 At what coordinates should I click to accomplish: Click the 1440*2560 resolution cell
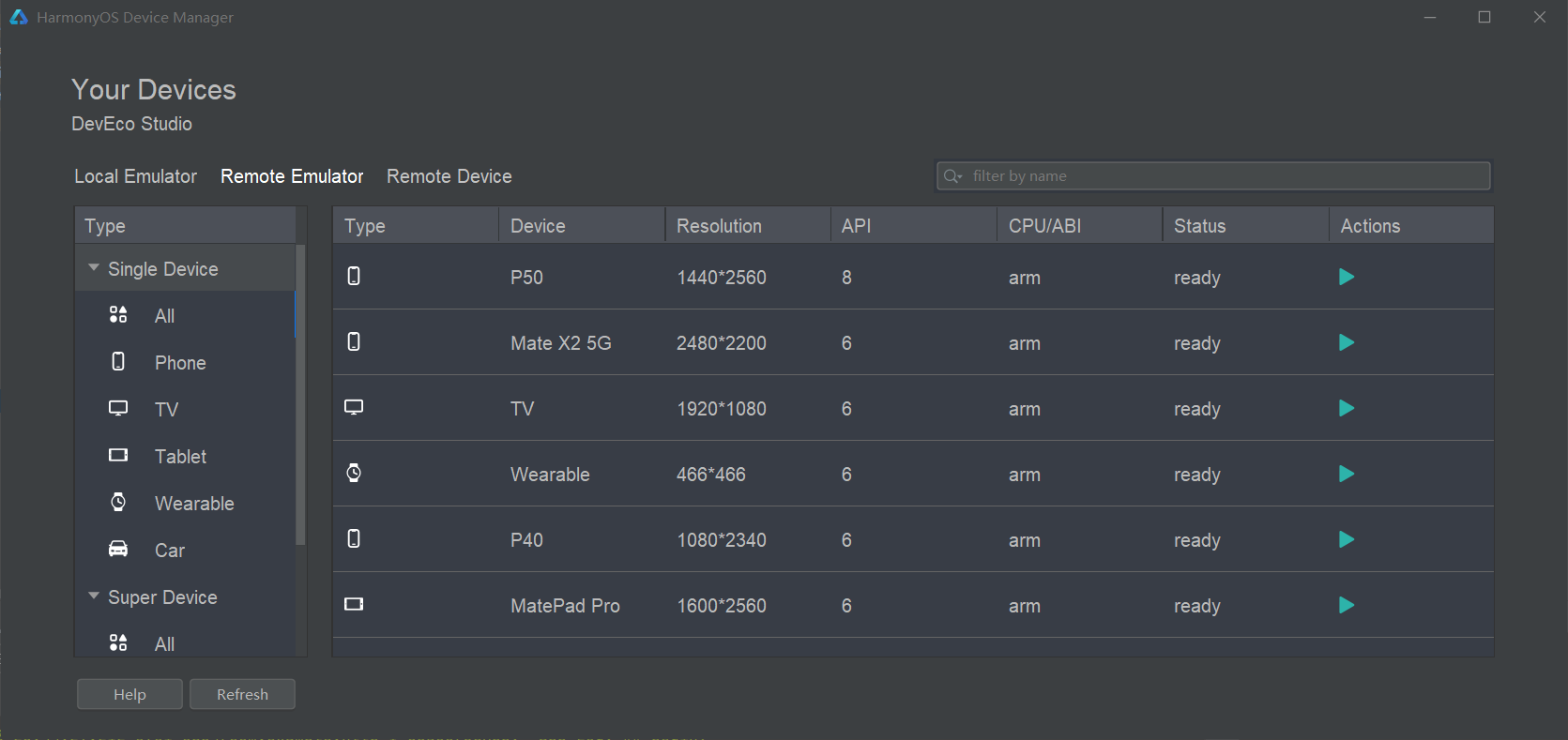pos(722,278)
